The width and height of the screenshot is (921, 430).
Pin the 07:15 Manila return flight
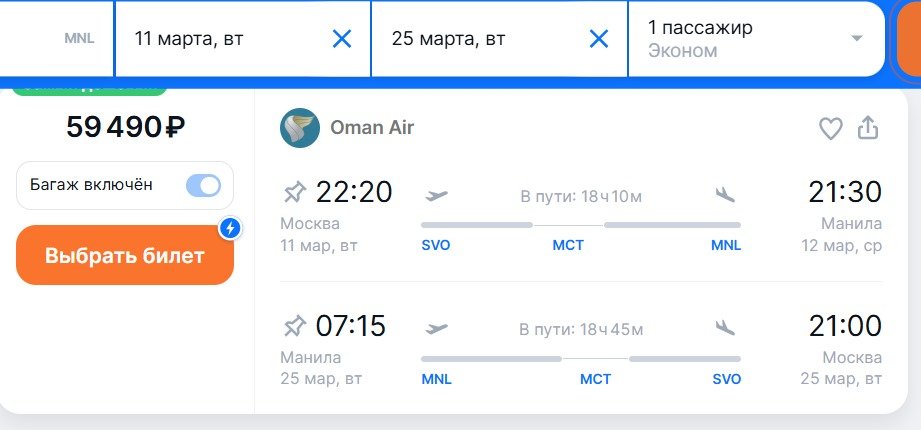(x=295, y=326)
